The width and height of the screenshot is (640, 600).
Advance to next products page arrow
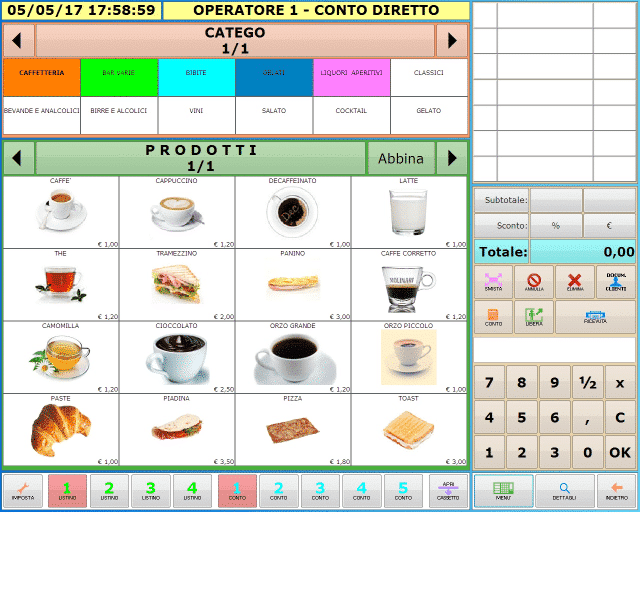[x=452, y=158]
